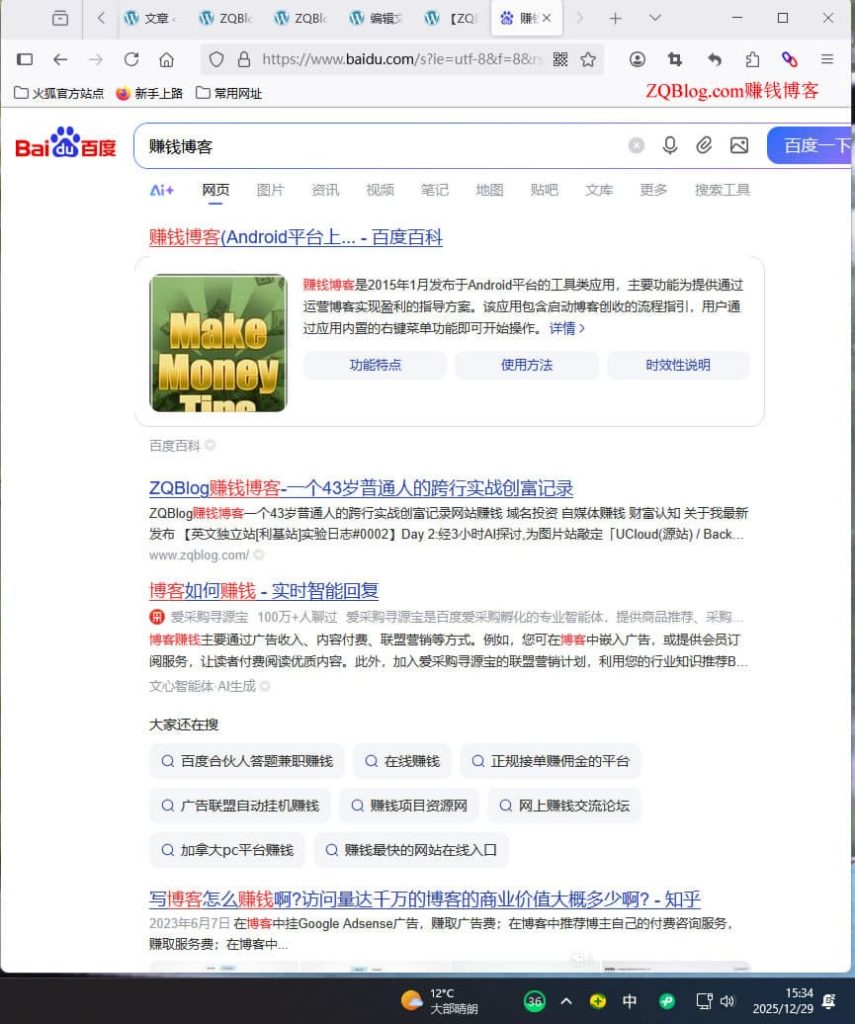Reload the page with the refresh icon
Image resolution: width=855 pixels, height=1024 pixels.
pyautogui.click(x=131, y=59)
